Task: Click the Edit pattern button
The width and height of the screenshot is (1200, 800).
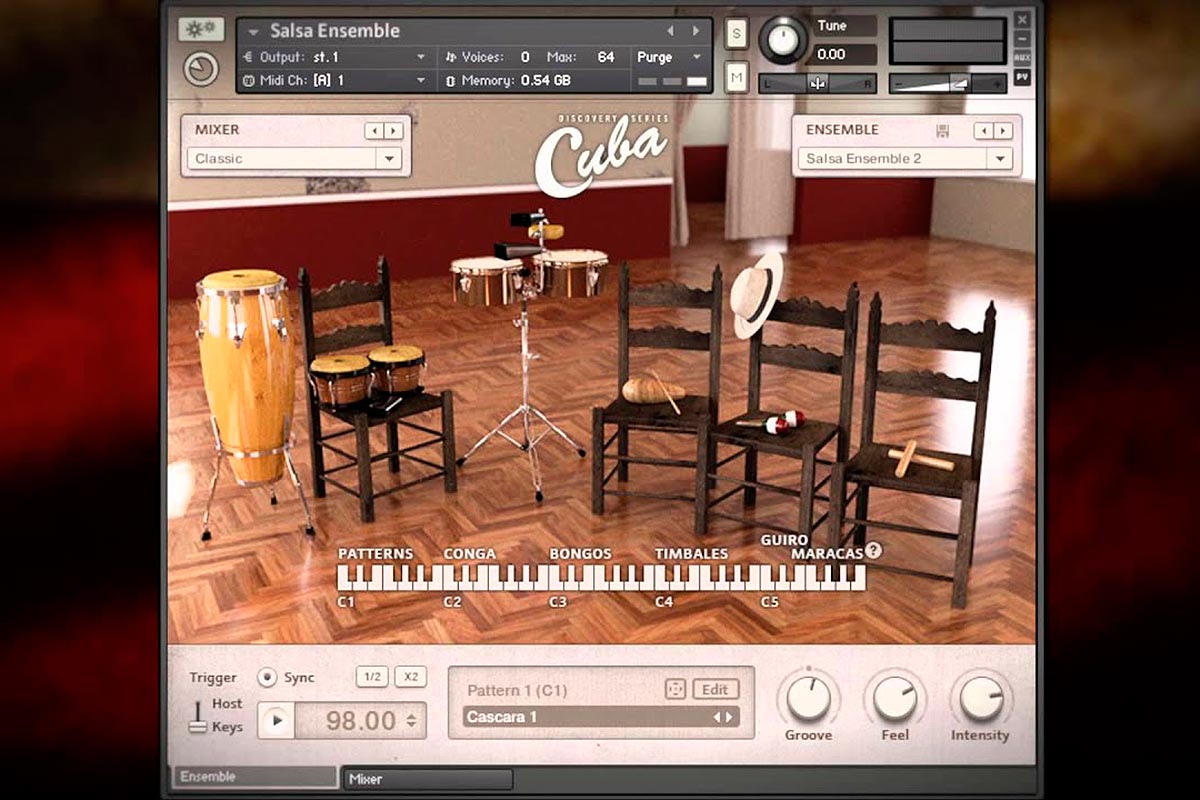Action: pyautogui.click(x=714, y=689)
